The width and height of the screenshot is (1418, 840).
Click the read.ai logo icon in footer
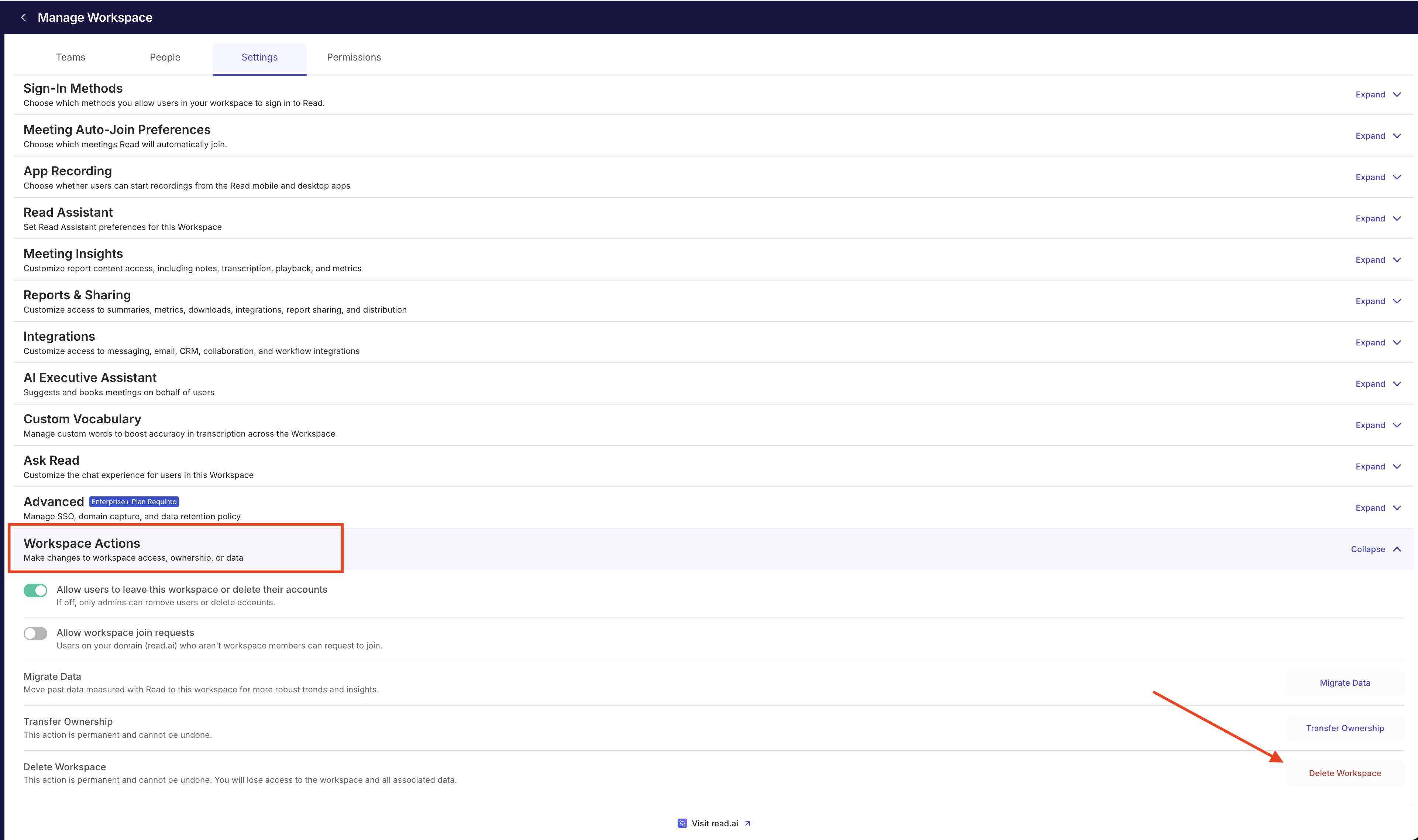[x=682, y=823]
